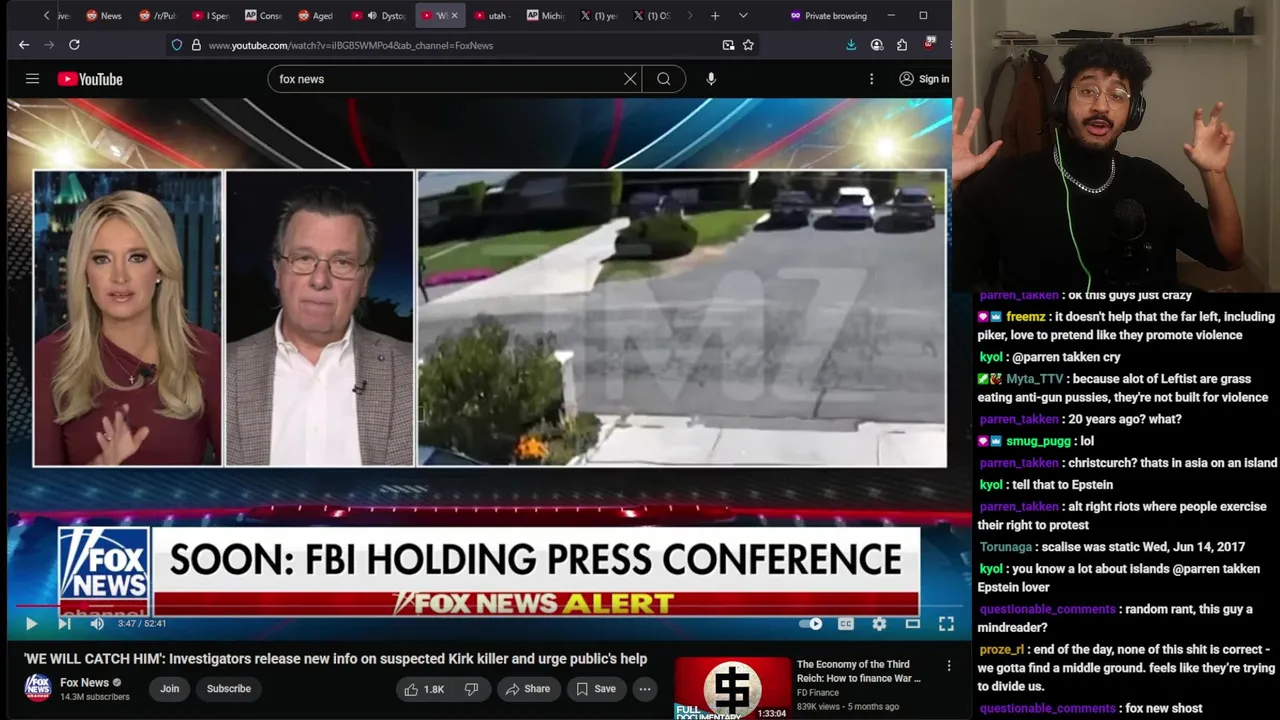Open the Fox News channel name link
The width and height of the screenshot is (1280, 720).
84,683
